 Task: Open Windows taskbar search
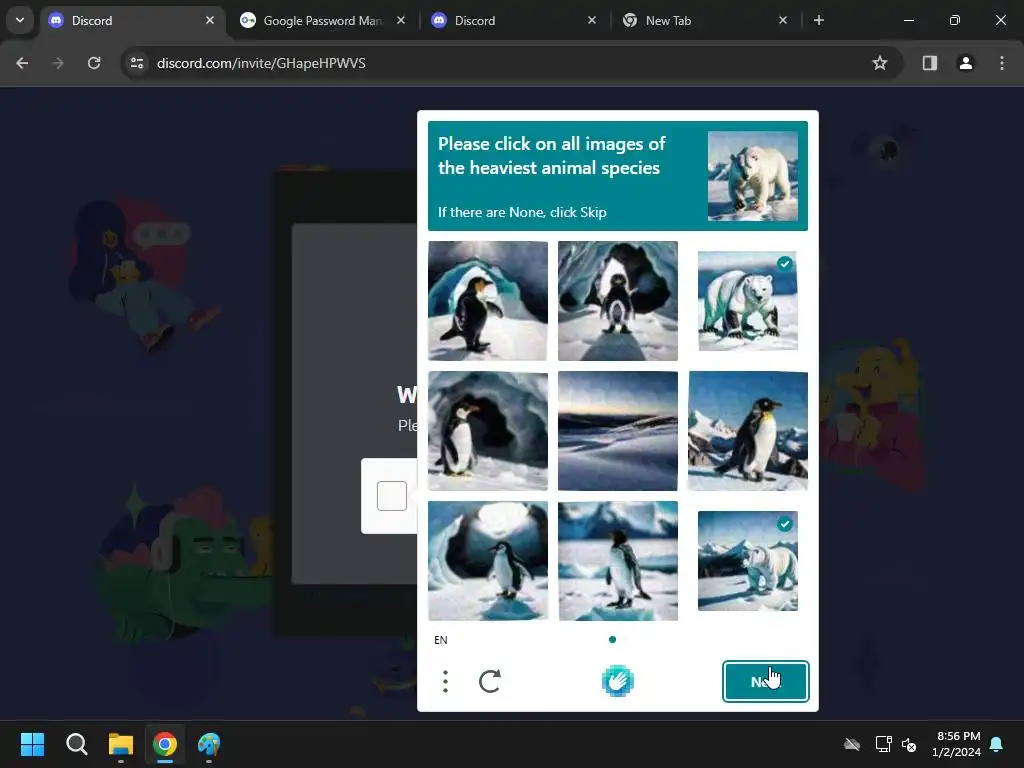76,744
